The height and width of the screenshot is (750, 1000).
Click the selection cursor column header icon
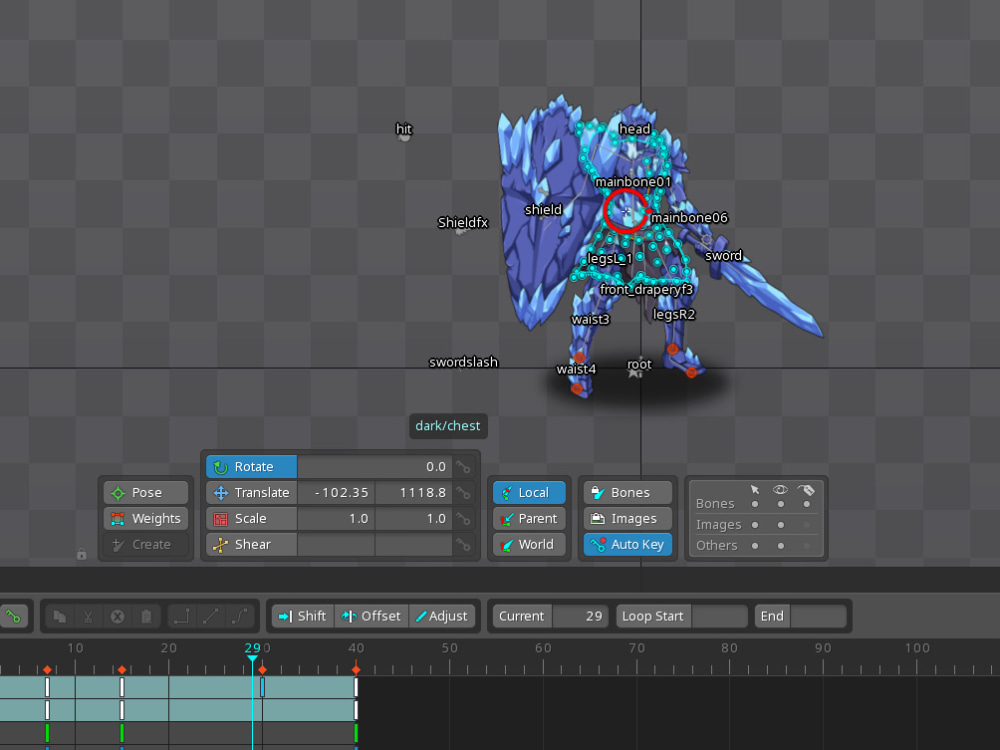(755, 489)
